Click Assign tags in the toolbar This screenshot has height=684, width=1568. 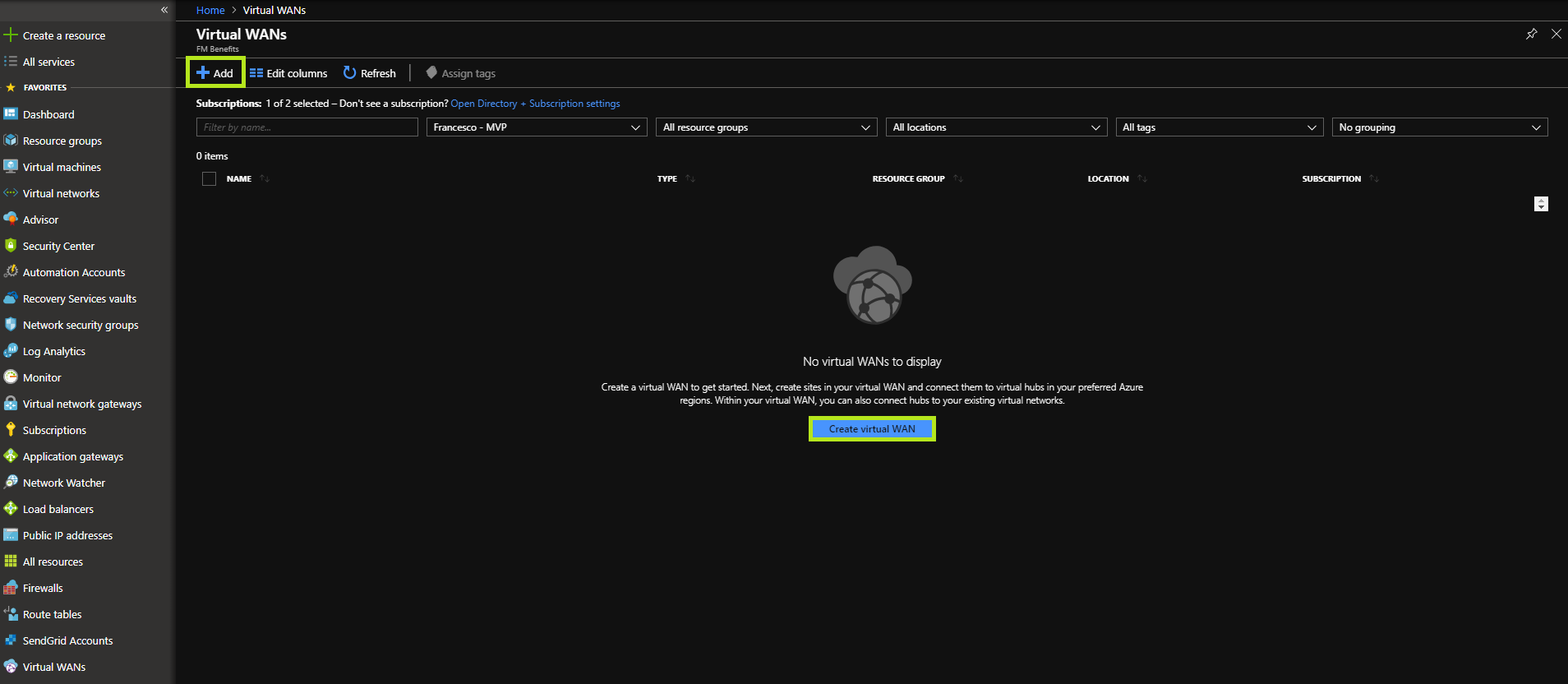pos(461,73)
